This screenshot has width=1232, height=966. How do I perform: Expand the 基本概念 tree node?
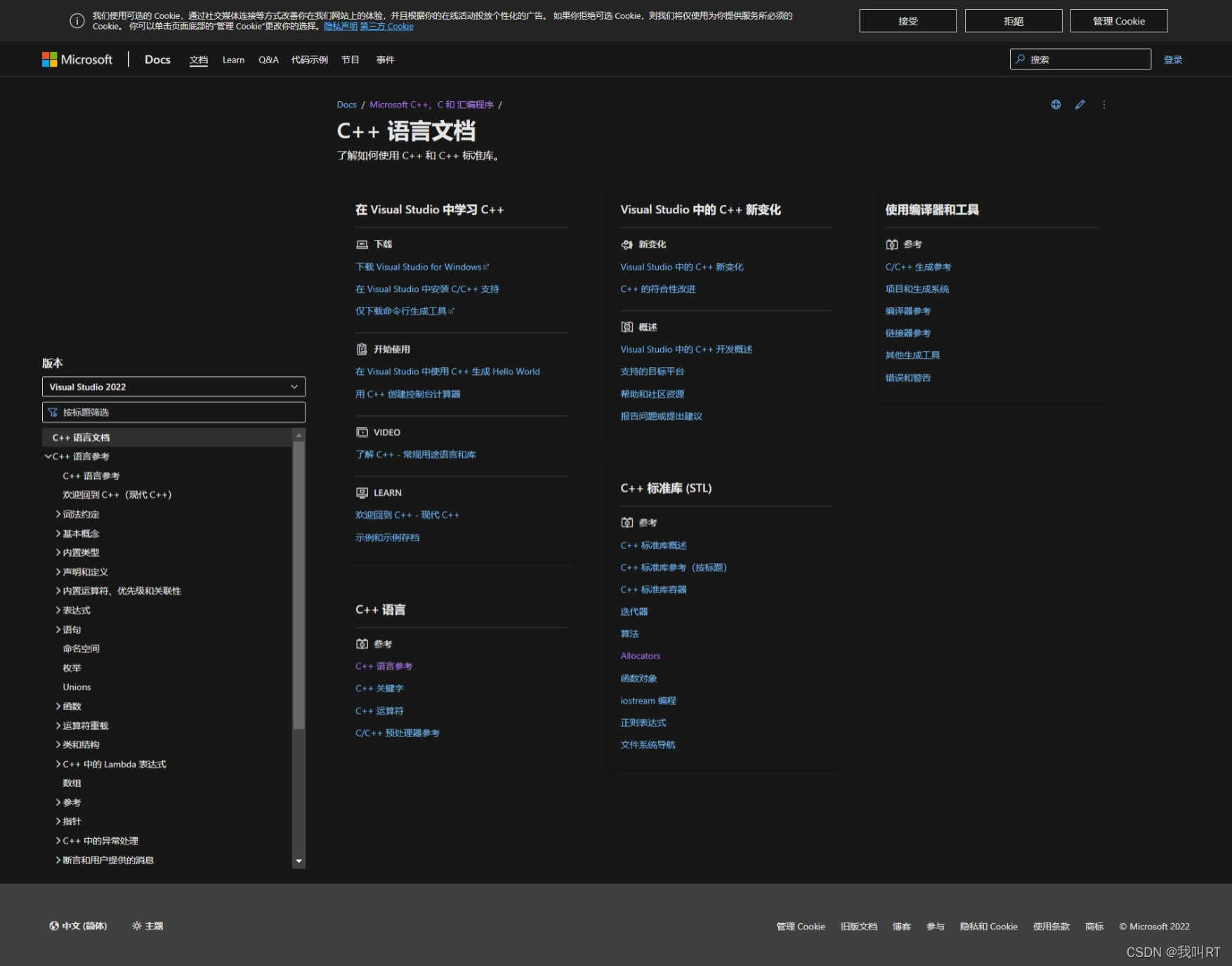(x=58, y=534)
